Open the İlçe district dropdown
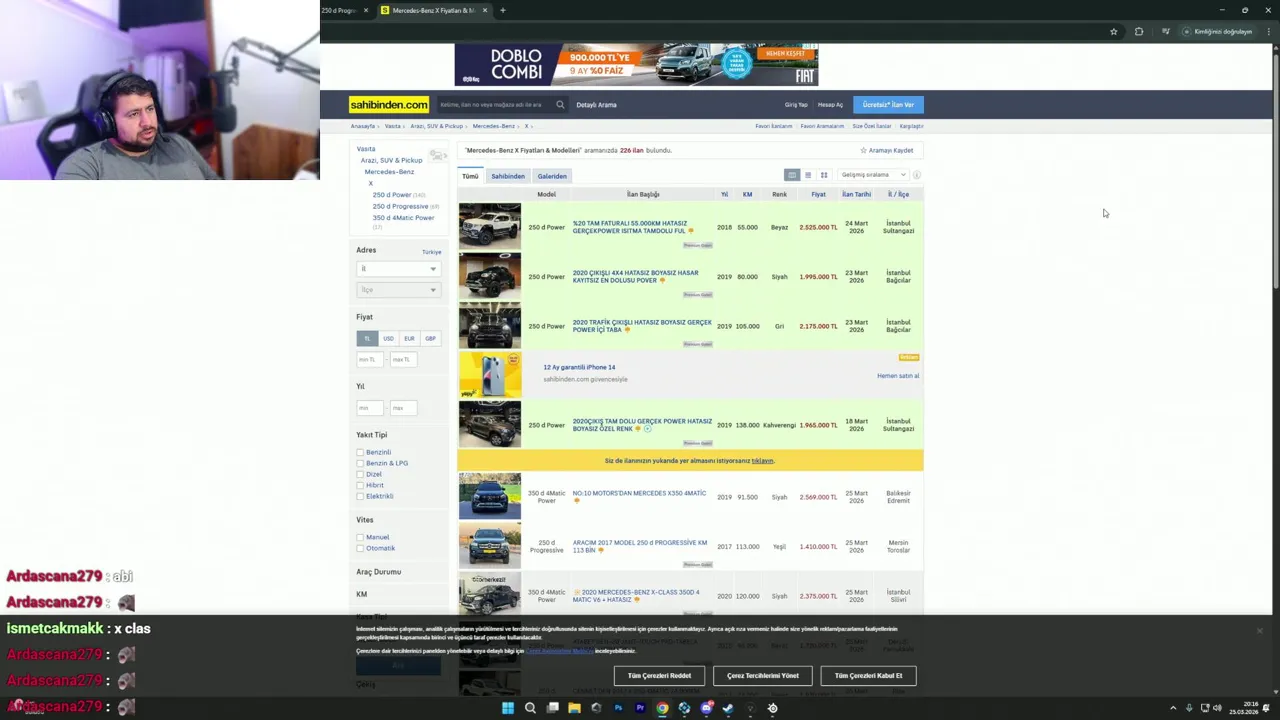1280x720 pixels. click(x=398, y=290)
